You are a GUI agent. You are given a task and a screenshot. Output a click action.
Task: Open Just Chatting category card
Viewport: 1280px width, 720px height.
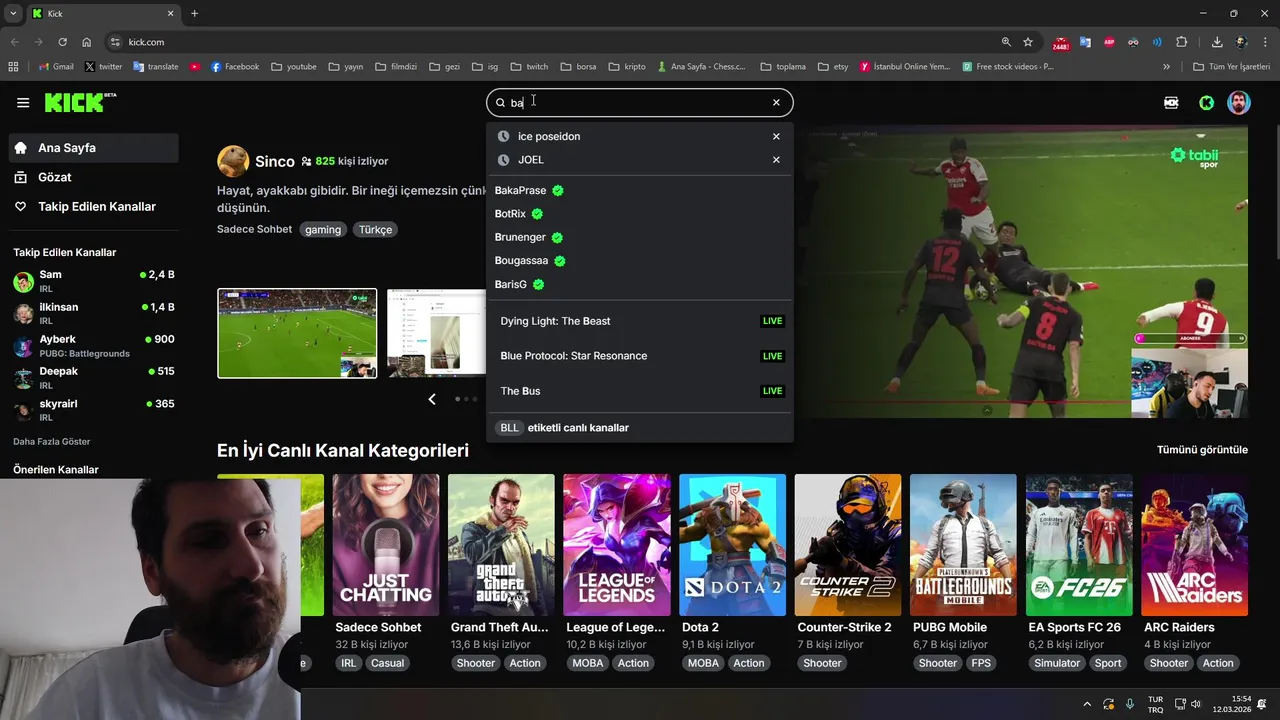pos(386,545)
